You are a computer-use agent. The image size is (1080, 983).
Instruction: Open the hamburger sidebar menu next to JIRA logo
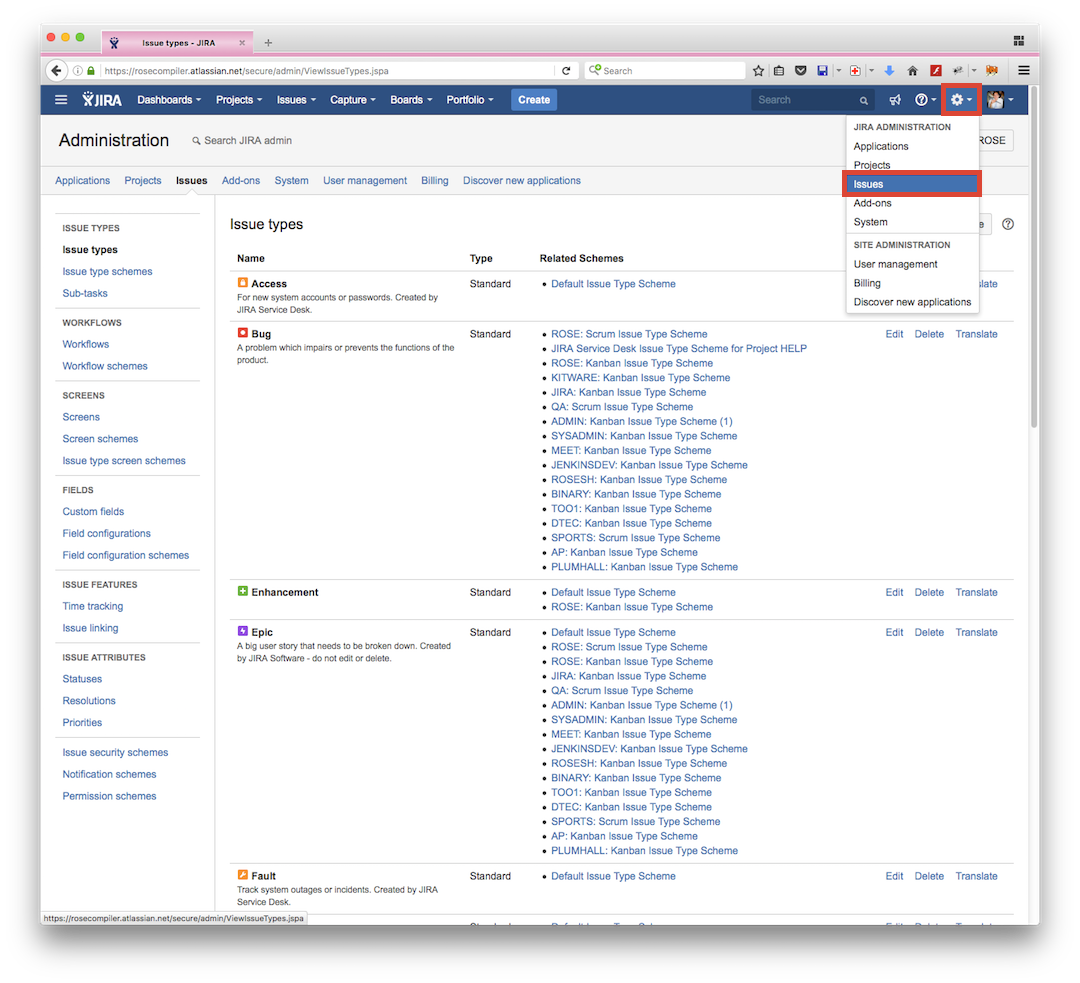click(61, 100)
